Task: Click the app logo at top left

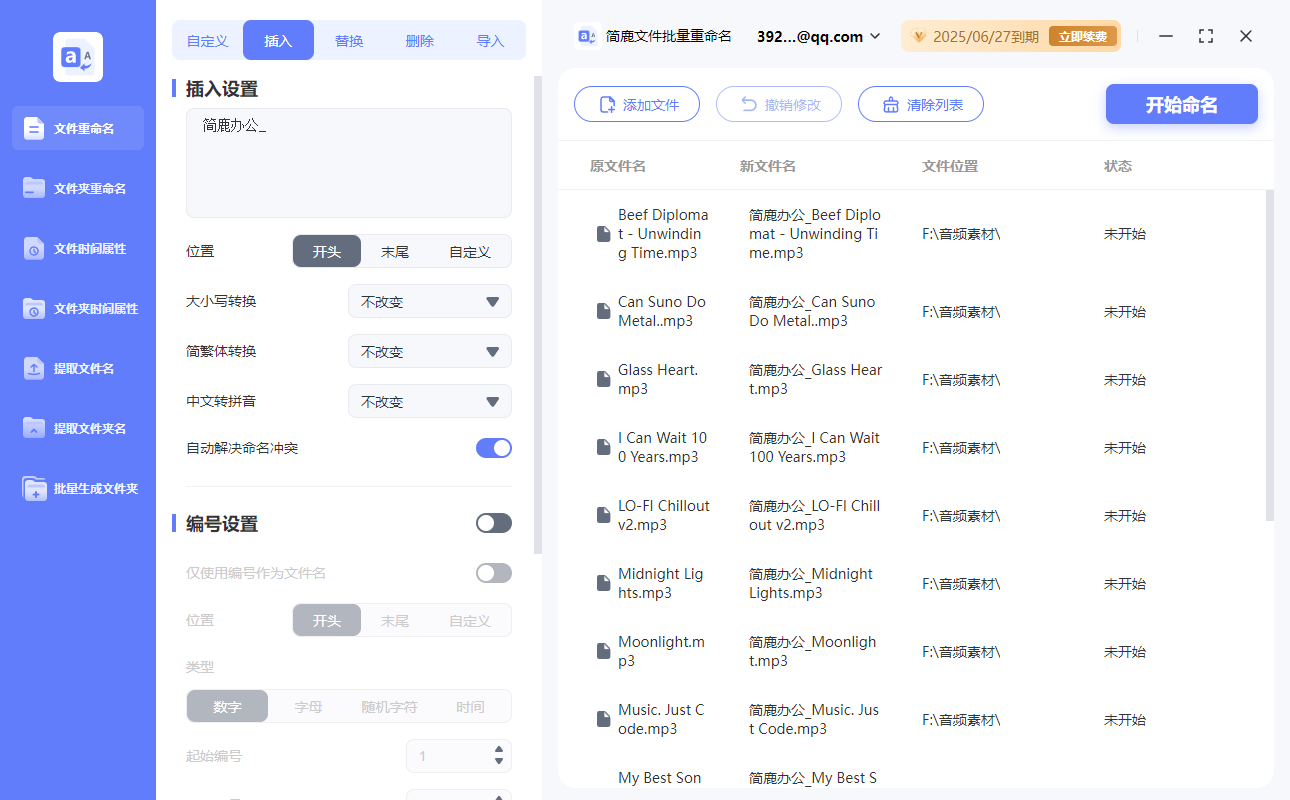Action: point(77,56)
